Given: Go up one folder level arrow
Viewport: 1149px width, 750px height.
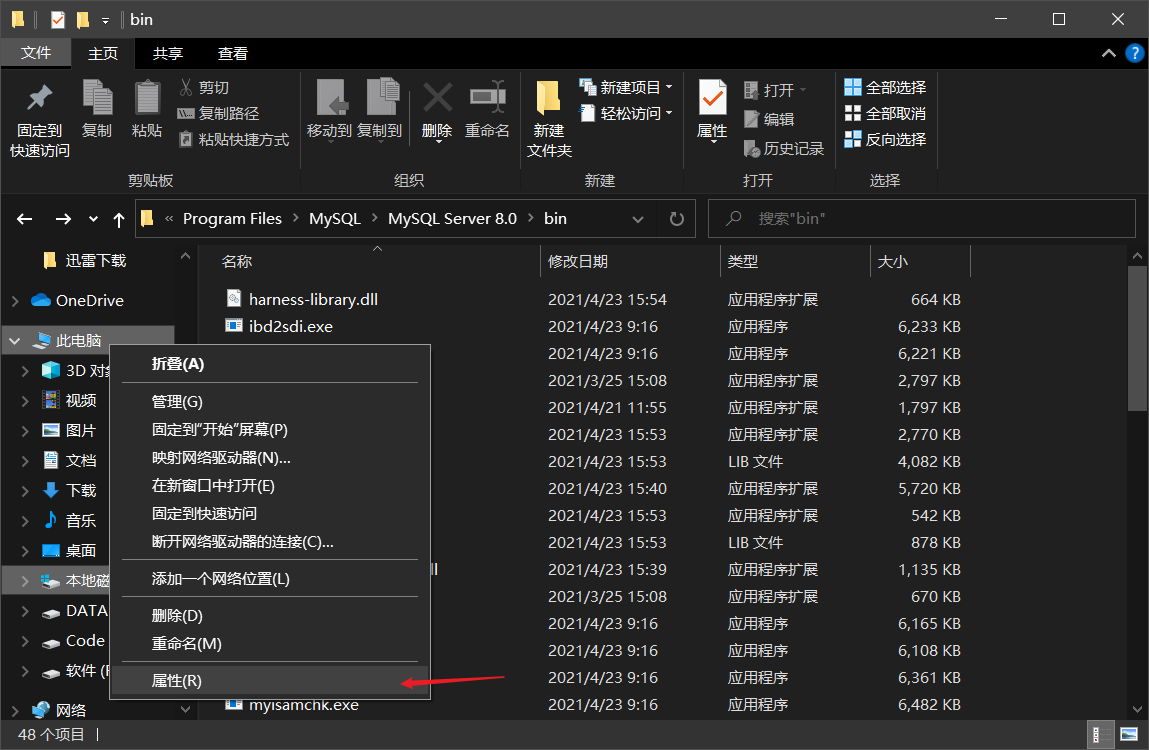Looking at the screenshot, I should coord(119,218).
